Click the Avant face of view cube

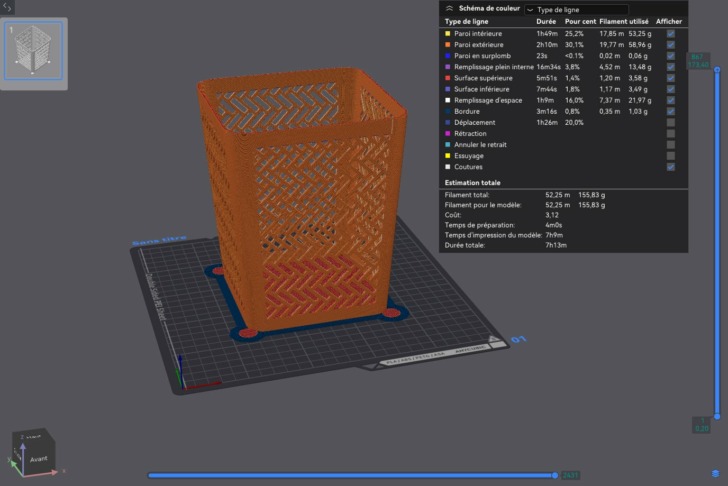39,459
